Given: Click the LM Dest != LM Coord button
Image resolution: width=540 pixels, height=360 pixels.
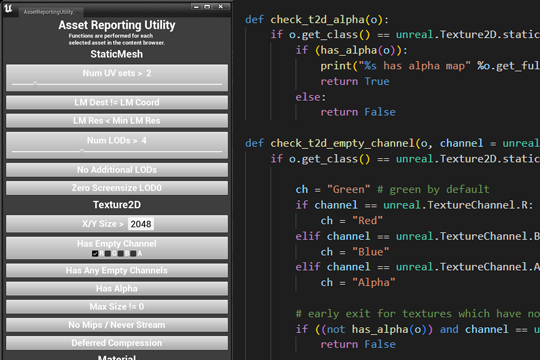Looking at the screenshot, I should [x=117, y=102].
